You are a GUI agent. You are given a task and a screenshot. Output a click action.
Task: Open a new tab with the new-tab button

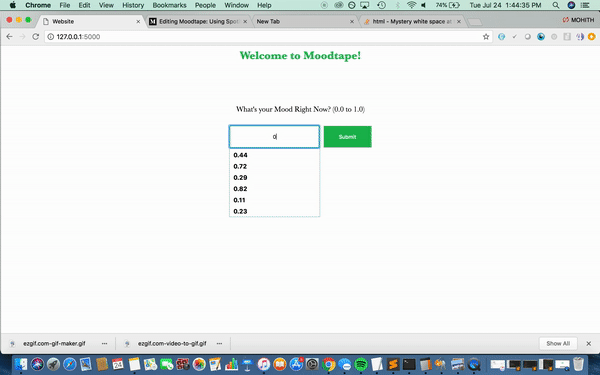475,22
